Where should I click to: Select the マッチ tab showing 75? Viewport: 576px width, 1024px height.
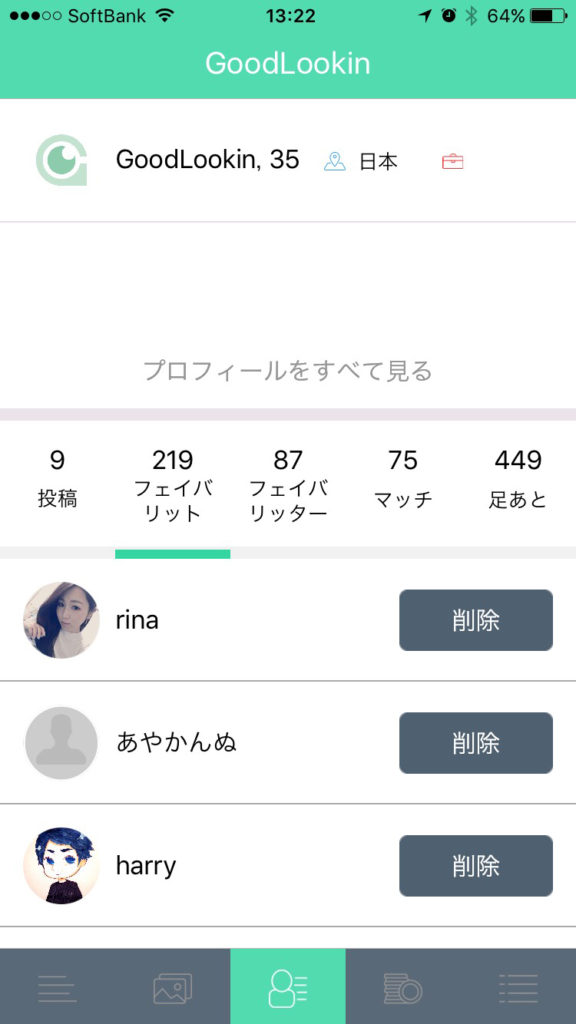[404, 478]
